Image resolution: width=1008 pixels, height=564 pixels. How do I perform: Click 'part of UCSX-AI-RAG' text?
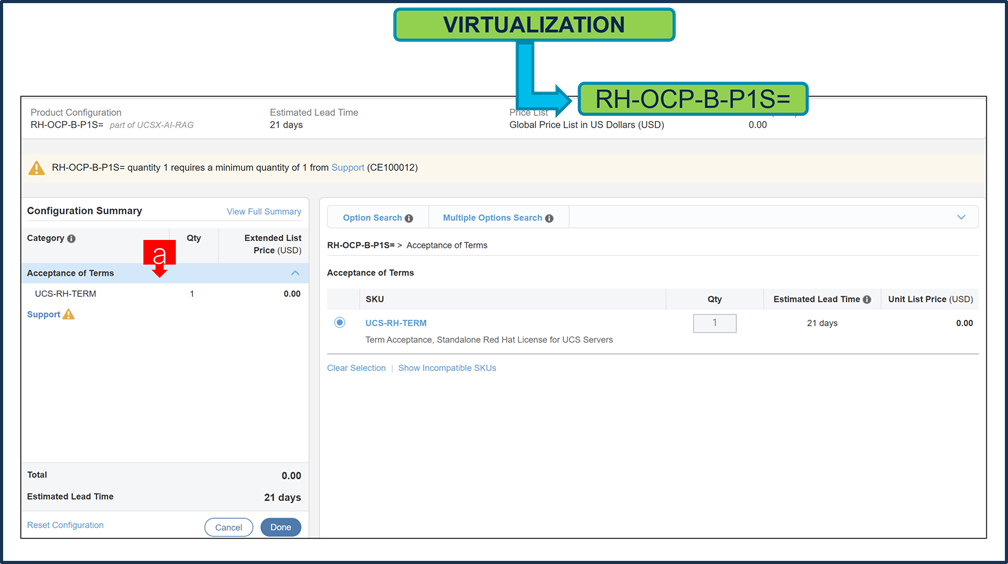tap(151, 125)
